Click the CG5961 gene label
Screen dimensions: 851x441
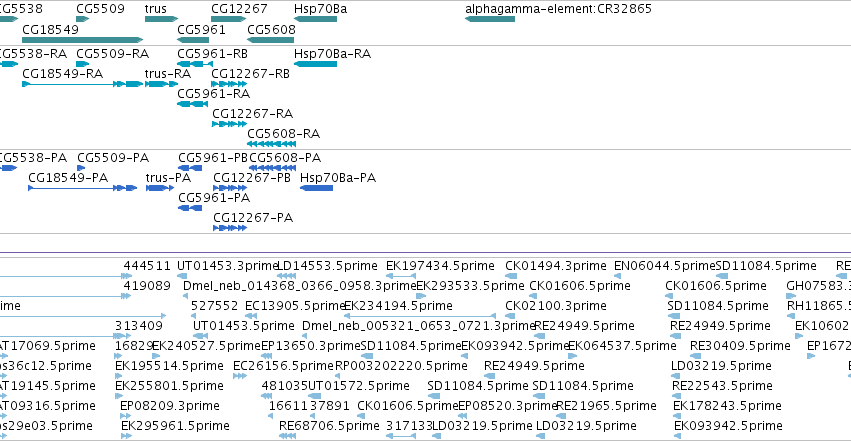click(201, 29)
